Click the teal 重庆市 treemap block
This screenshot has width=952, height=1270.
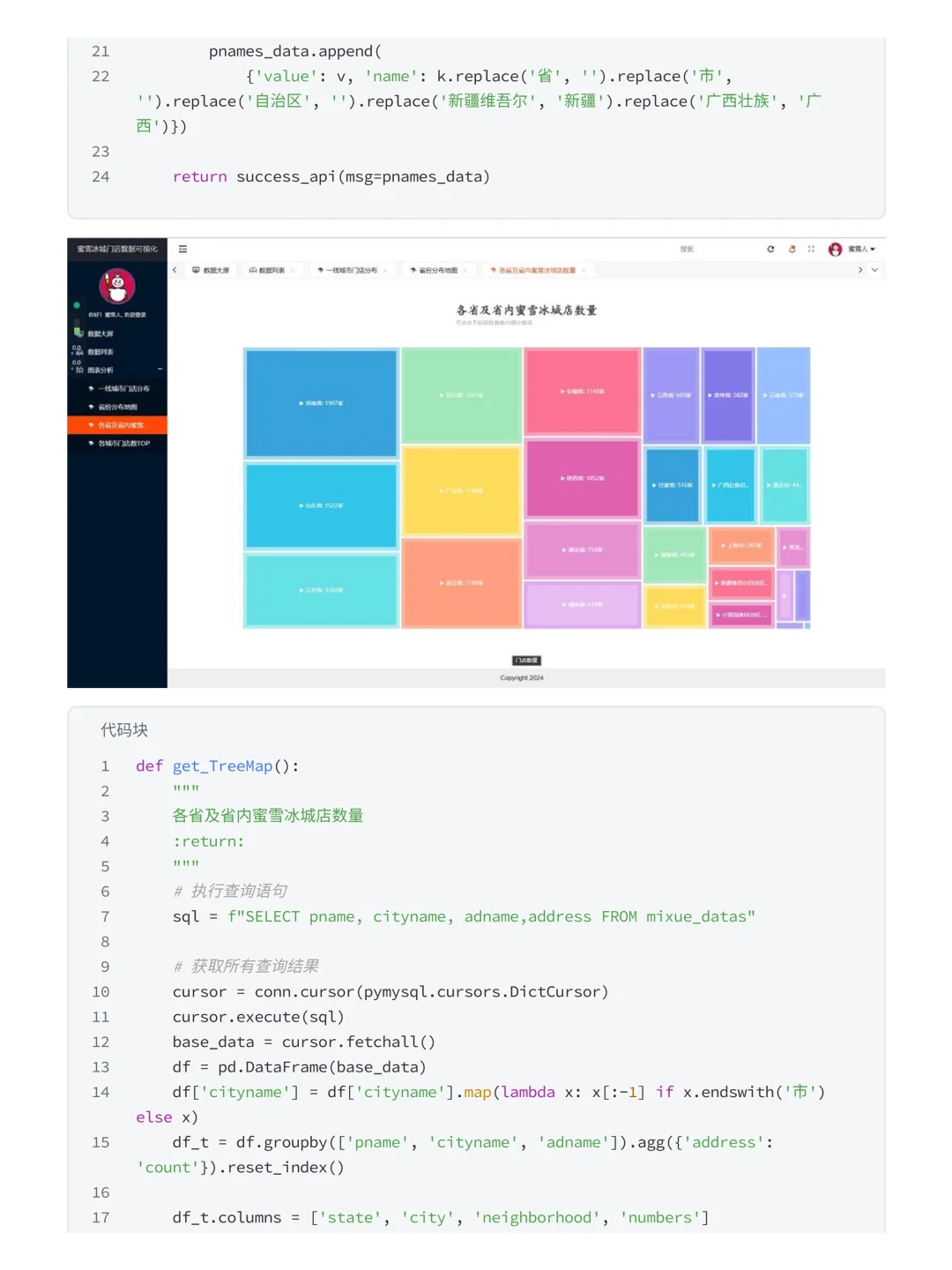click(x=785, y=485)
